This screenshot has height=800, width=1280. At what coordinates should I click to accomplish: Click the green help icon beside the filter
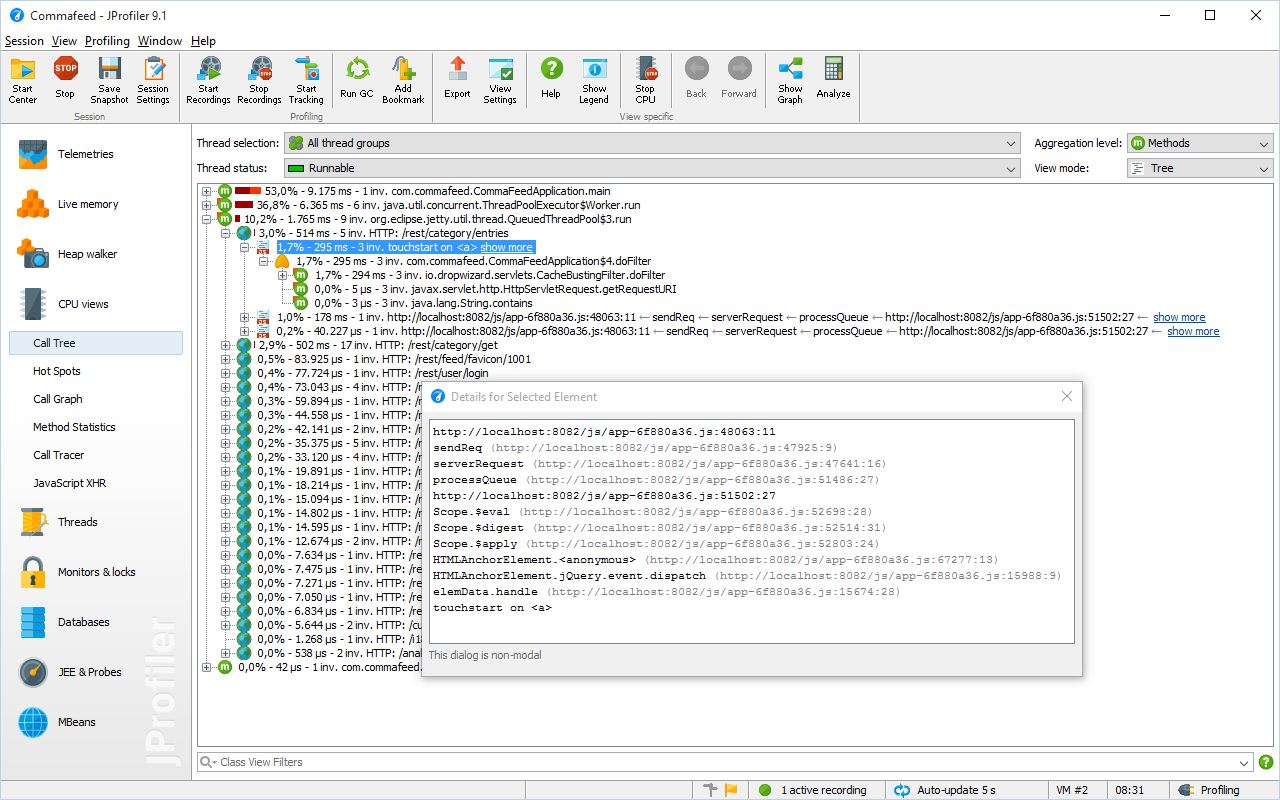(1266, 762)
